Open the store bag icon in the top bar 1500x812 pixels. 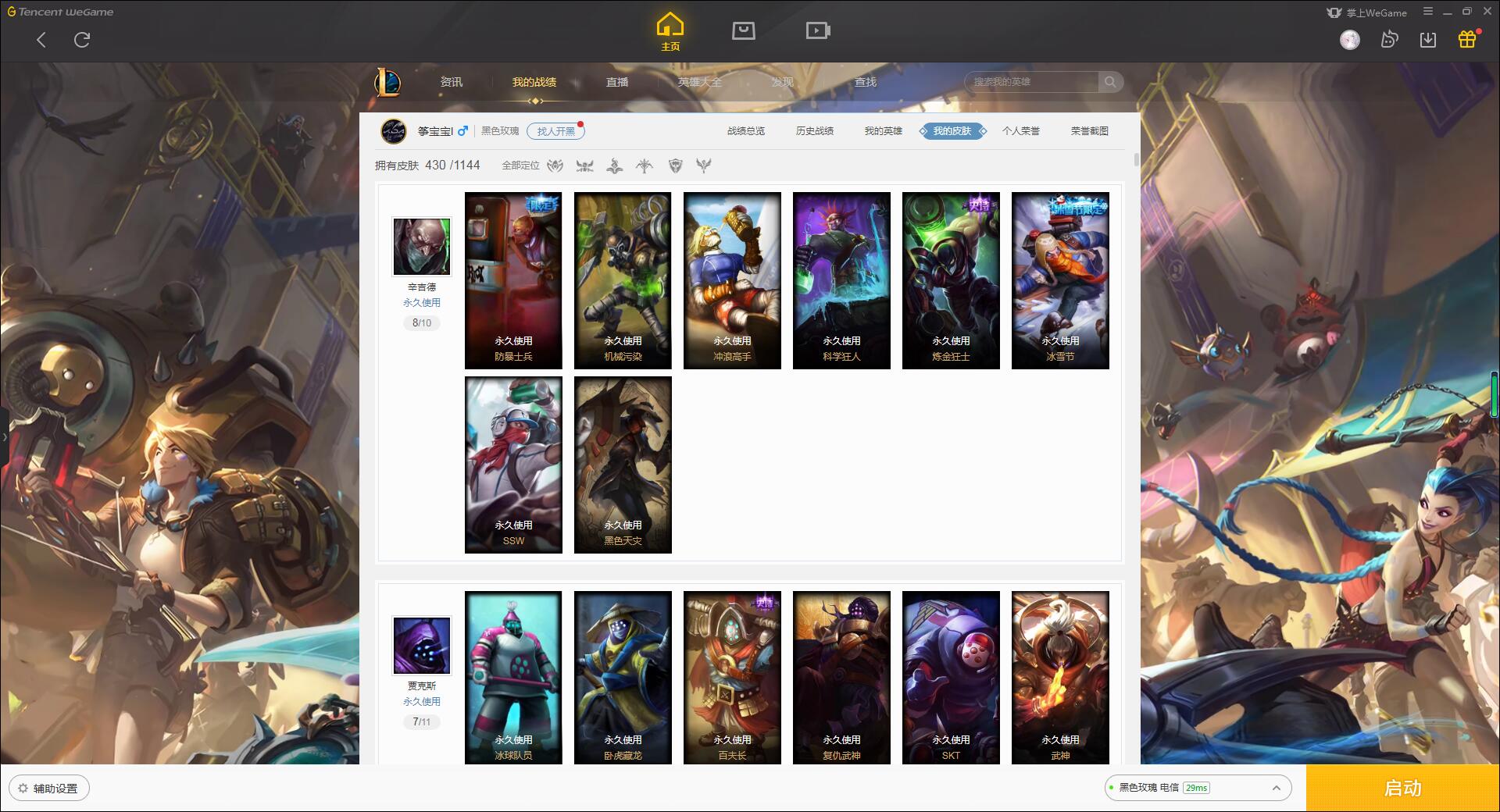pyautogui.click(x=743, y=30)
